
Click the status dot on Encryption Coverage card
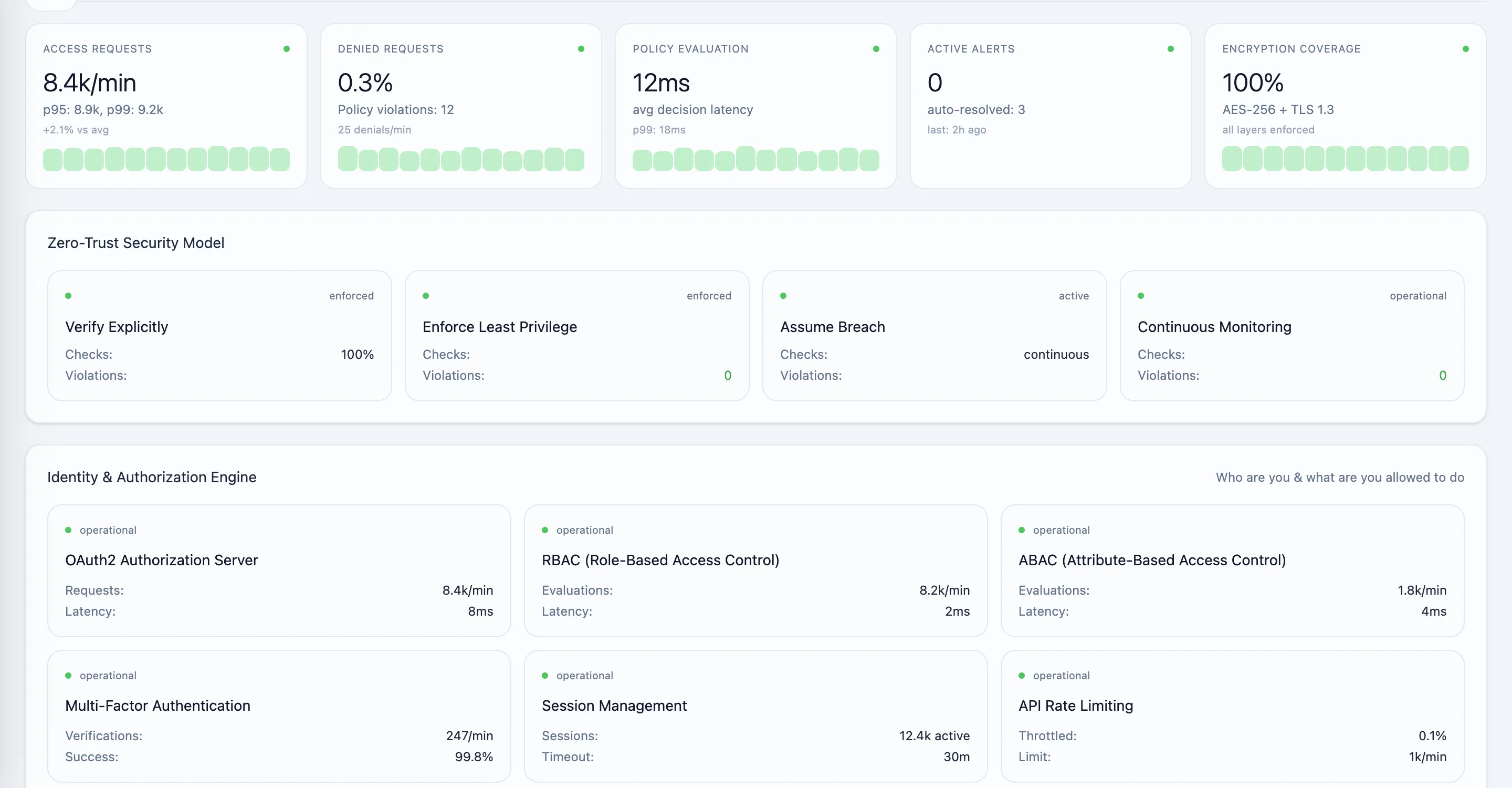click(x=1466, y=49)
